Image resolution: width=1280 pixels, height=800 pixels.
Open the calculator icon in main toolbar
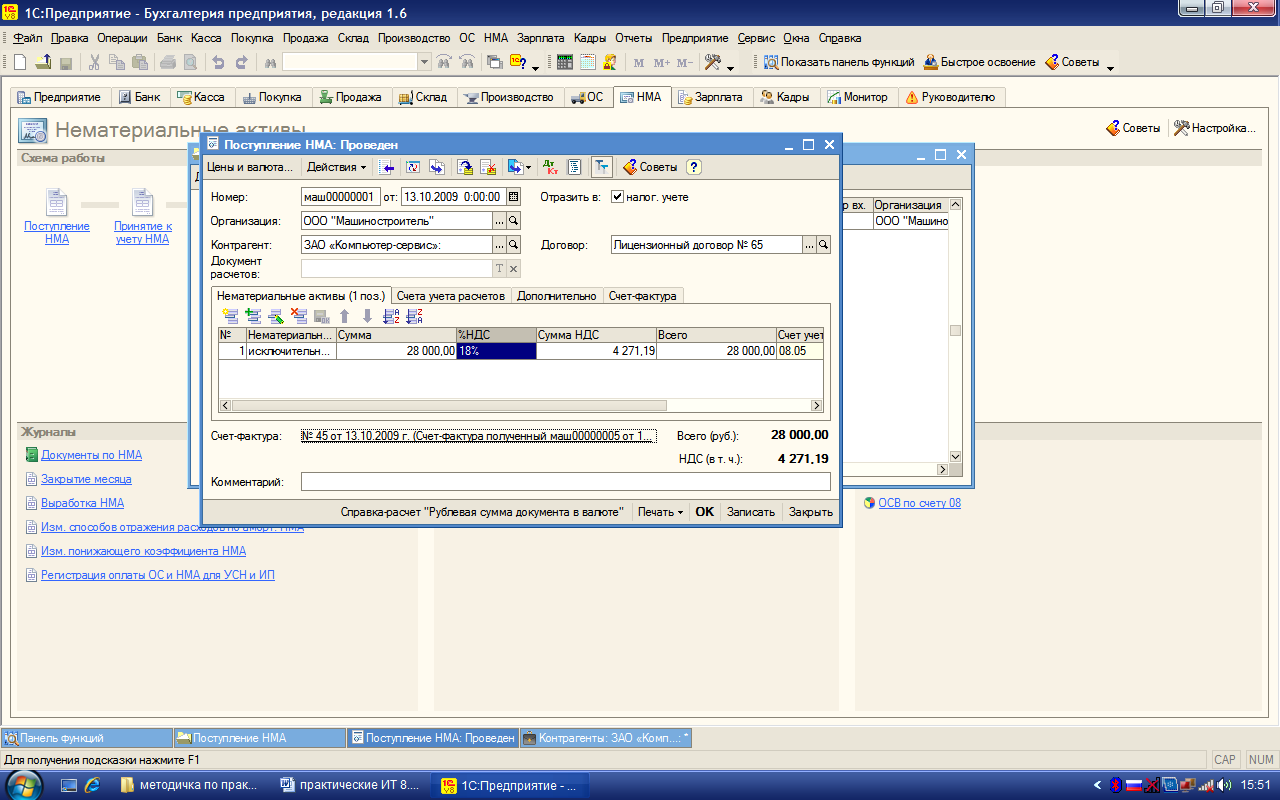(565, 62)
